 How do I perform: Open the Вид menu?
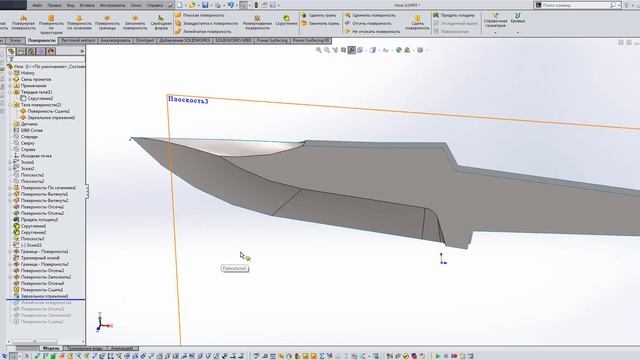[71, 5]
